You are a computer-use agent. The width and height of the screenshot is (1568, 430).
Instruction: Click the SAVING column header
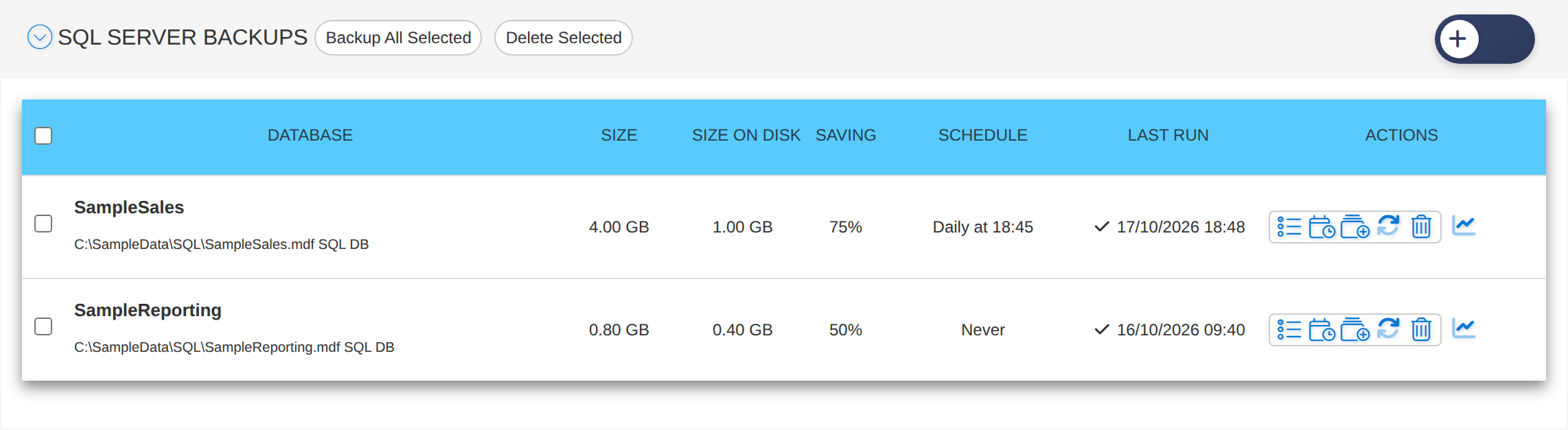click(846, 135)
